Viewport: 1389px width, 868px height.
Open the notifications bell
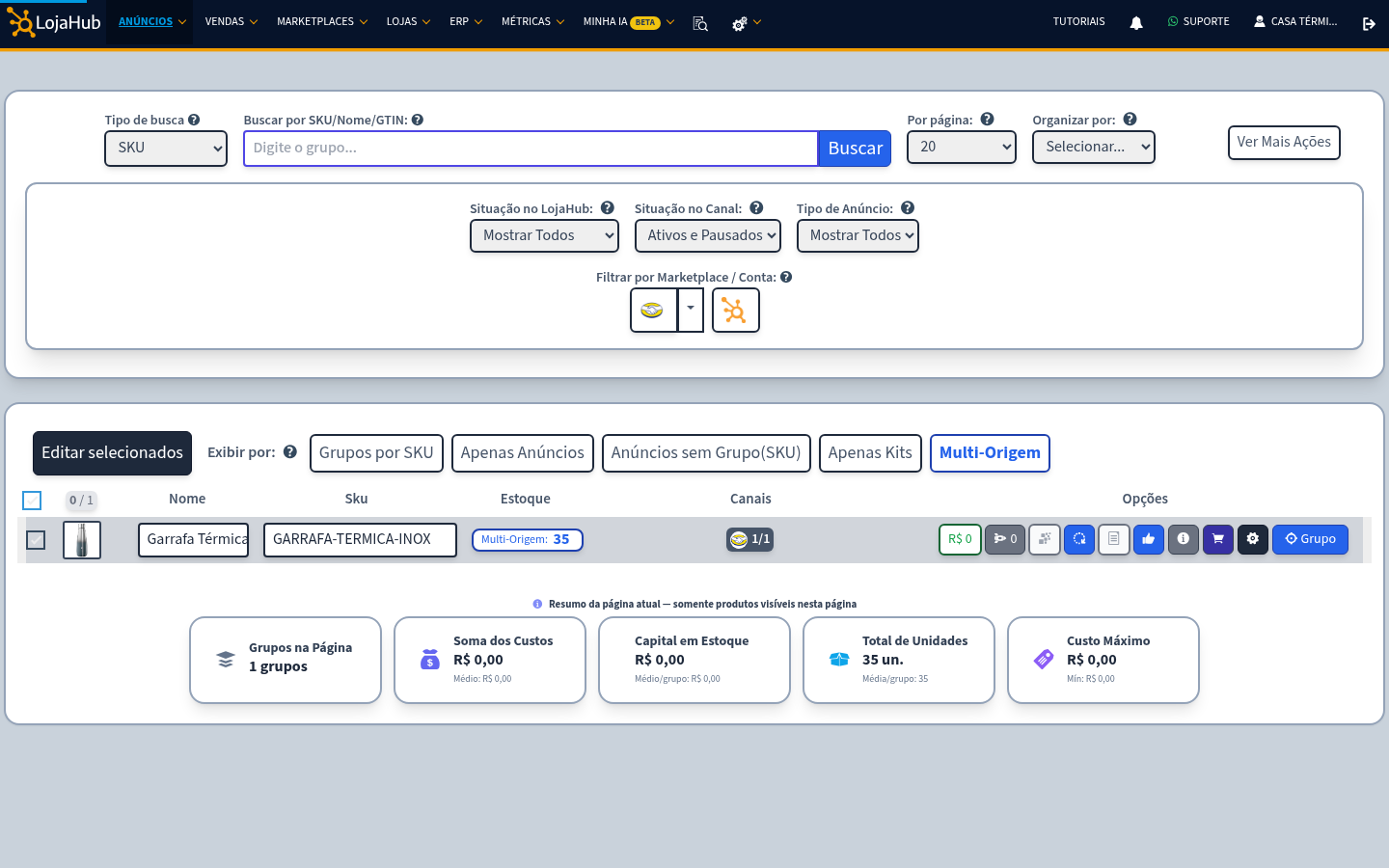tap(1136, 23)
